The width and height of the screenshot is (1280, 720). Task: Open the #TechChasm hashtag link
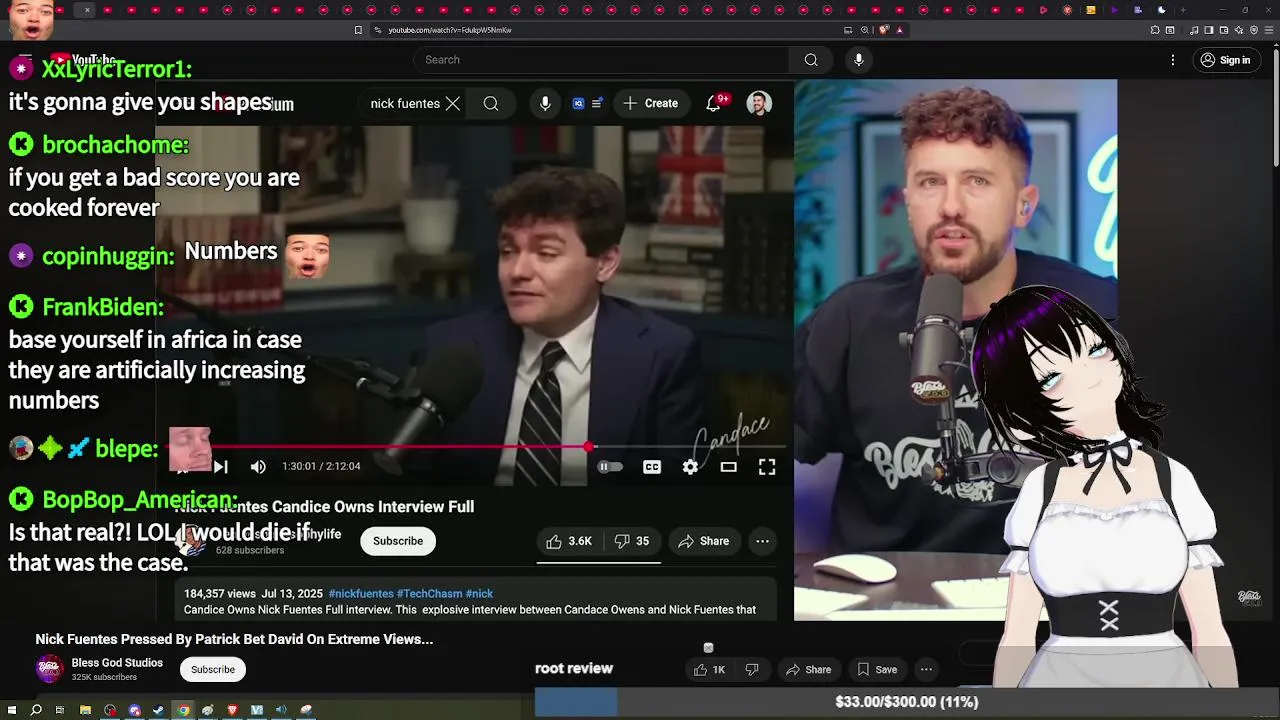[429, 594]
